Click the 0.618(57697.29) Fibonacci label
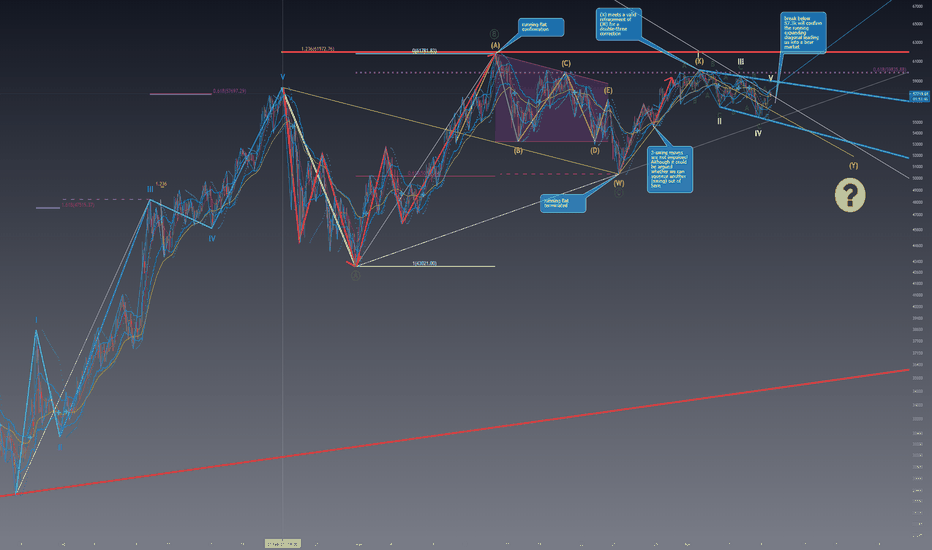 coord(229,91)
